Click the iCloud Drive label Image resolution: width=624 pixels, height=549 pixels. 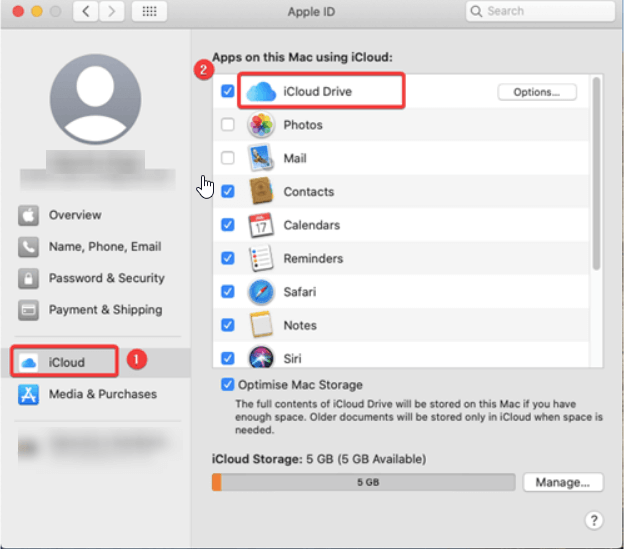coord(318,92)
